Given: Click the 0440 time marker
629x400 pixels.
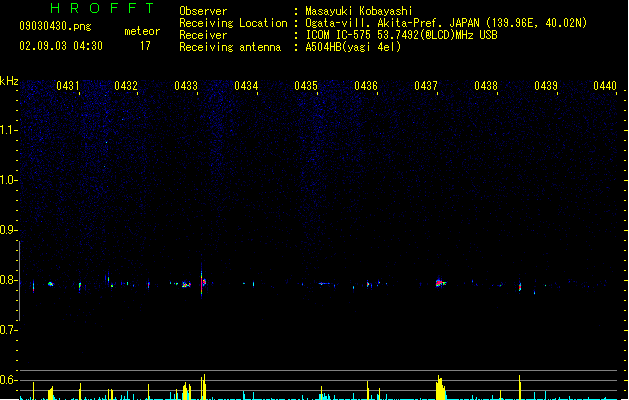Looking at the screenshot, I should (x=605, y=86).
